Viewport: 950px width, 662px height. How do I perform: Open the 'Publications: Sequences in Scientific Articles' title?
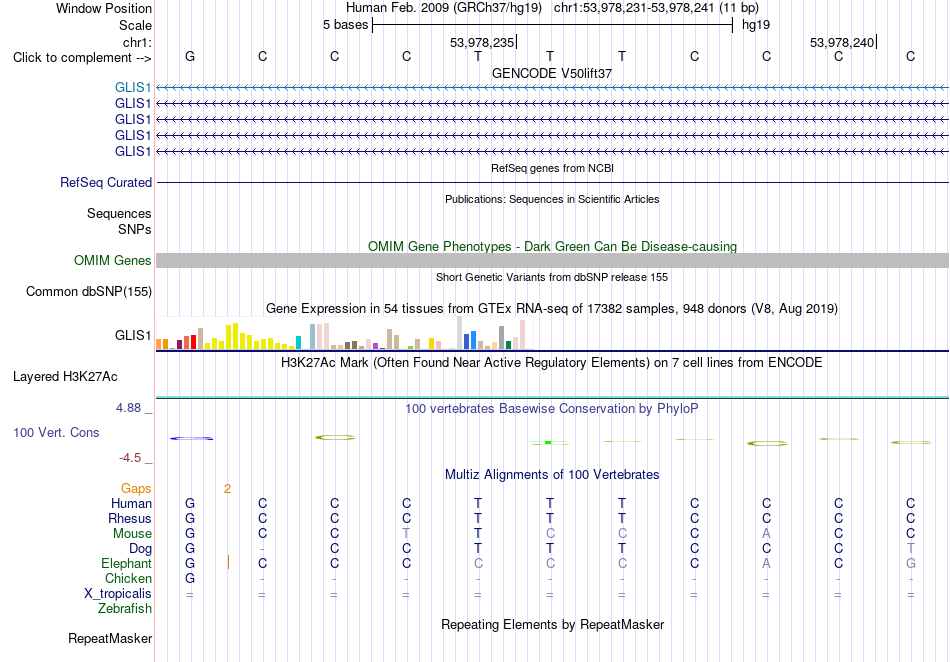coord(552,199)
